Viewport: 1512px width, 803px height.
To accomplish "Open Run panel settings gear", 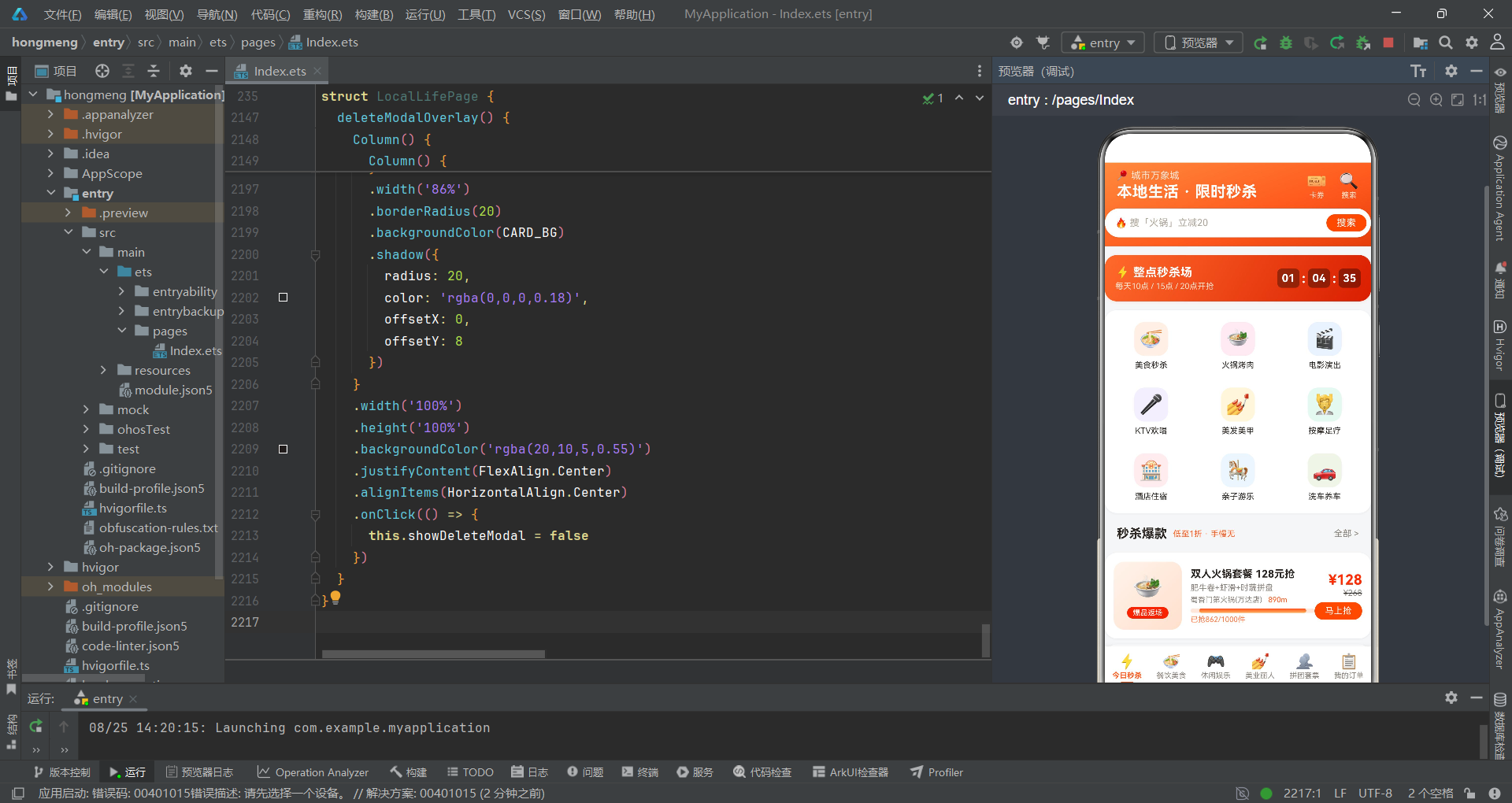I will tap(1451, 698).
